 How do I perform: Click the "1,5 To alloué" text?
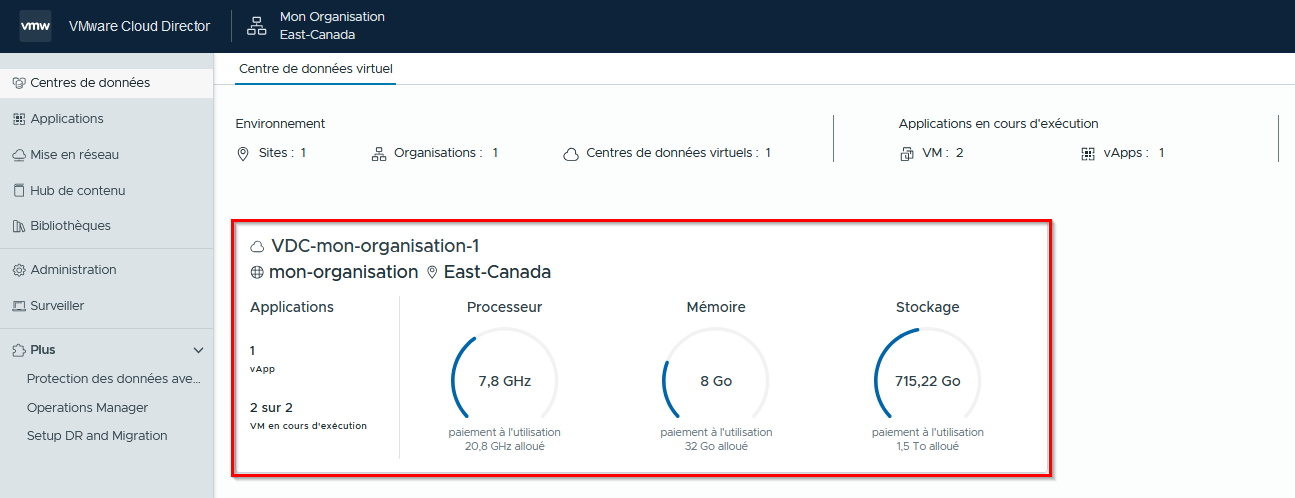(928, 446)
